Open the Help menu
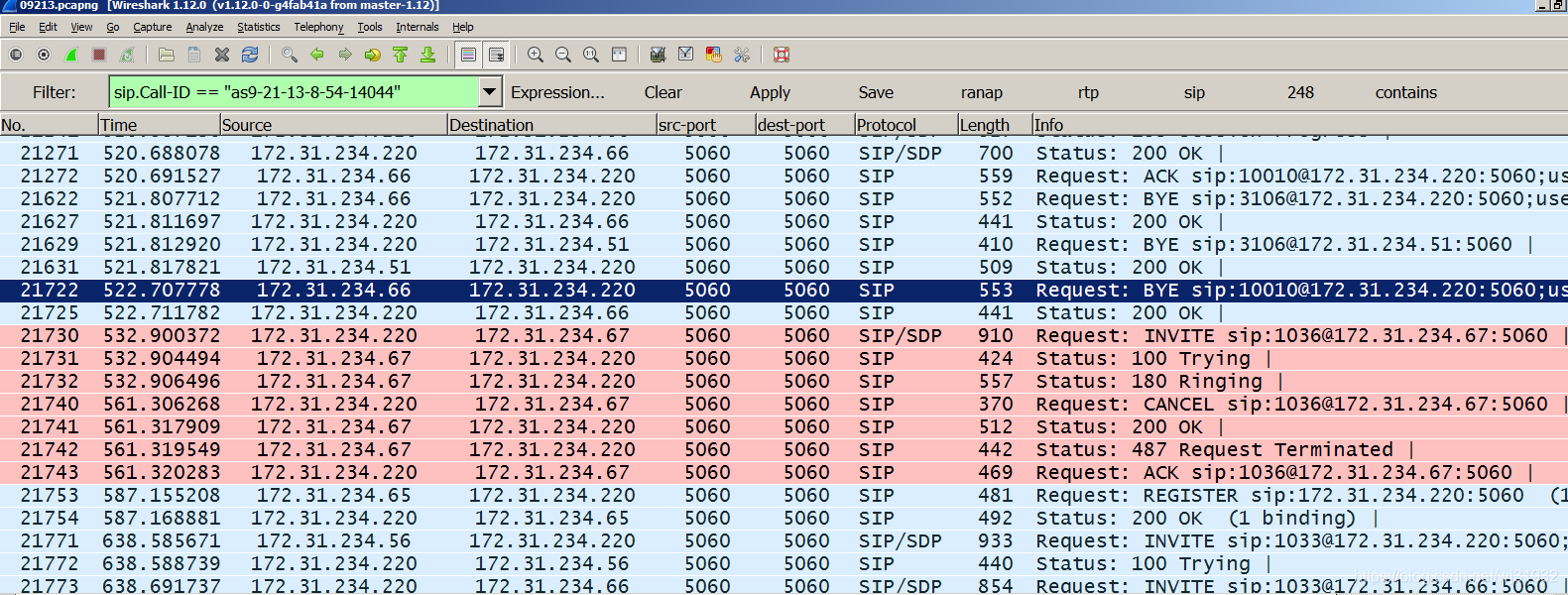 [462, 27]
